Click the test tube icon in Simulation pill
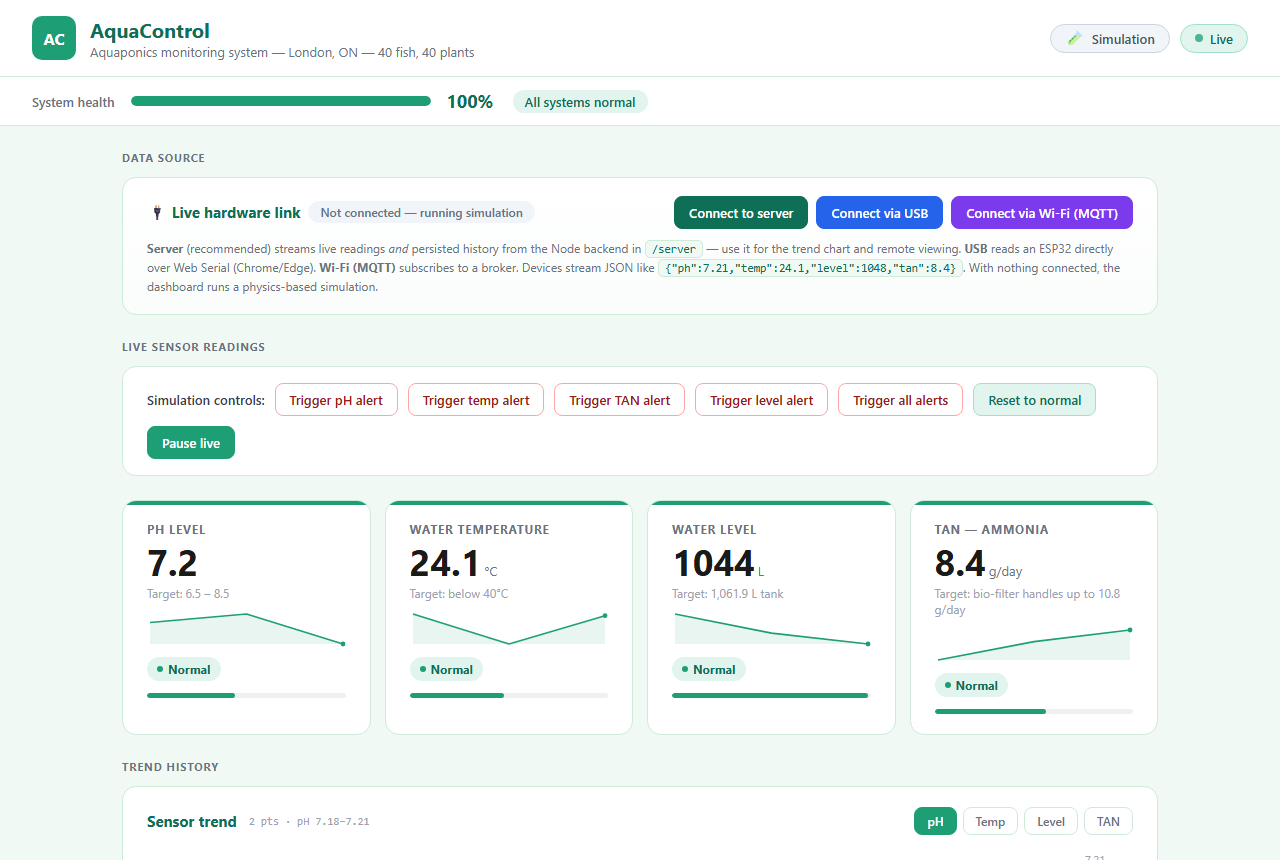 click(x=1075, y=39)
